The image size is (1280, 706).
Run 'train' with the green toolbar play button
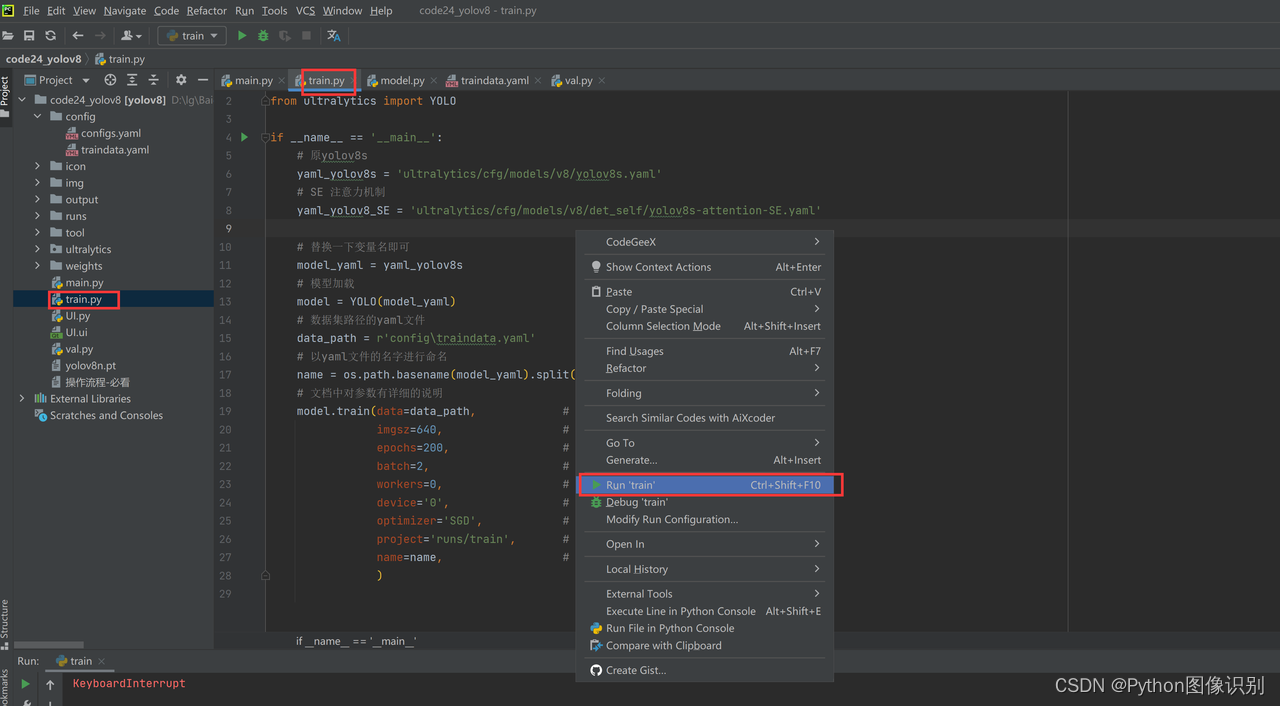click(x=242, y=35)
